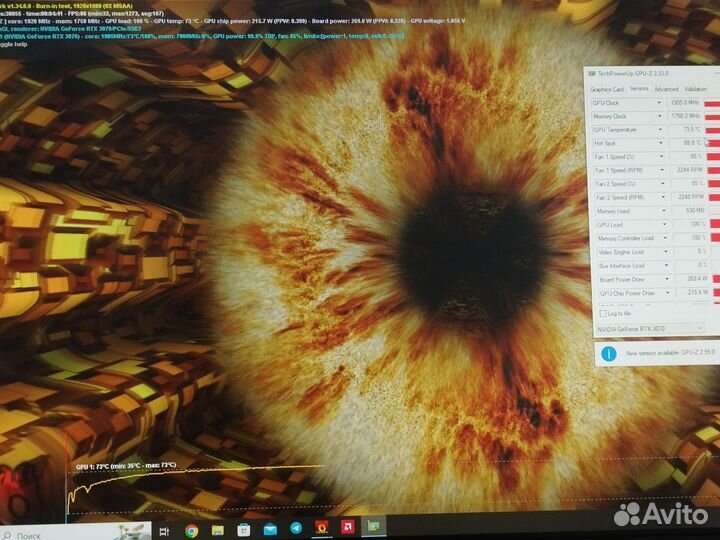Open the GPU Chip Power Draw dropdown
The image size is (720, 540).
(x=668, y=292)
